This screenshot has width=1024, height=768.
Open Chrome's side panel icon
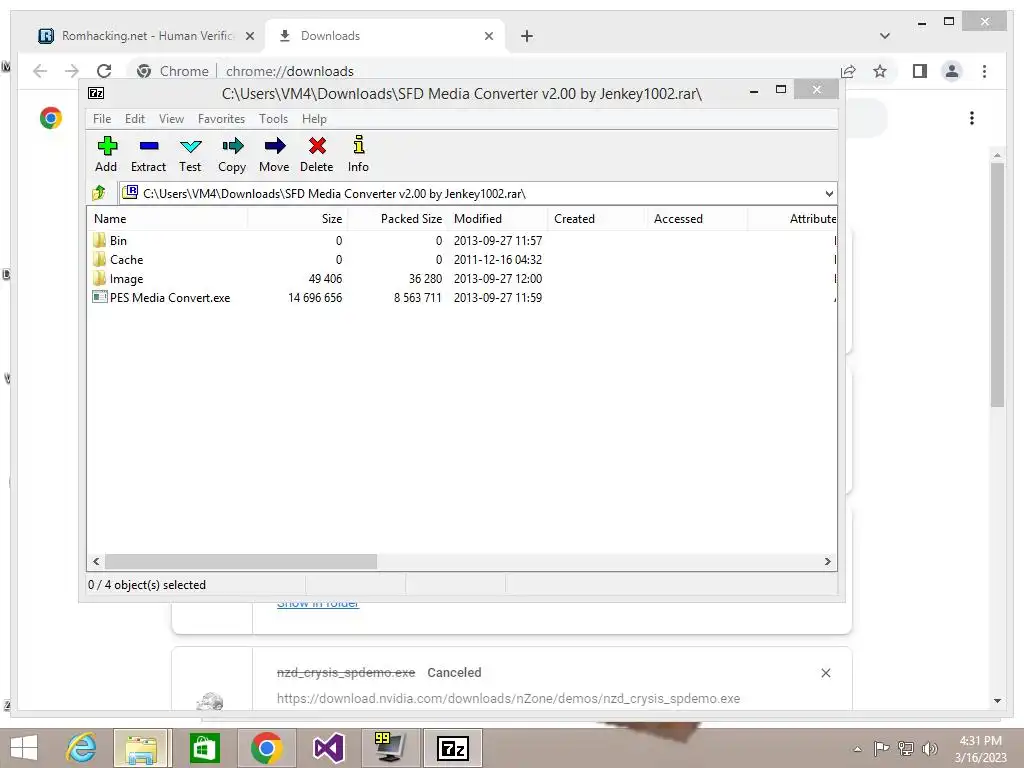[x=920, y=71]
